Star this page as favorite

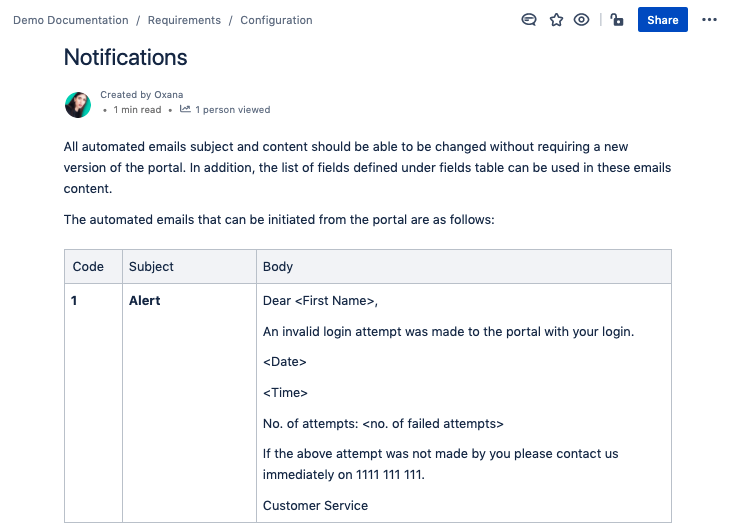556,20
